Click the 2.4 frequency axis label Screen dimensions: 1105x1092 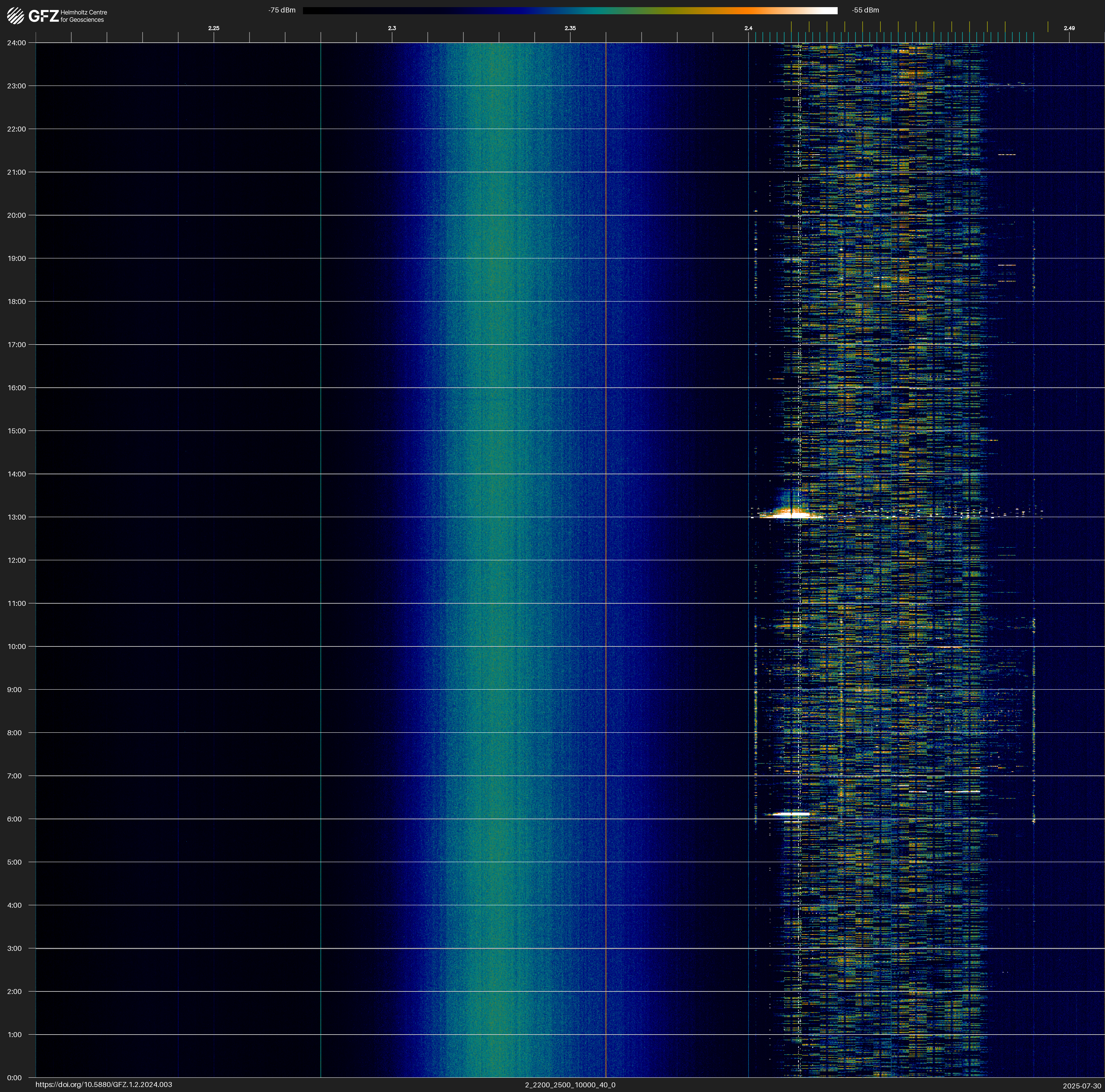(x=748, y=28)
